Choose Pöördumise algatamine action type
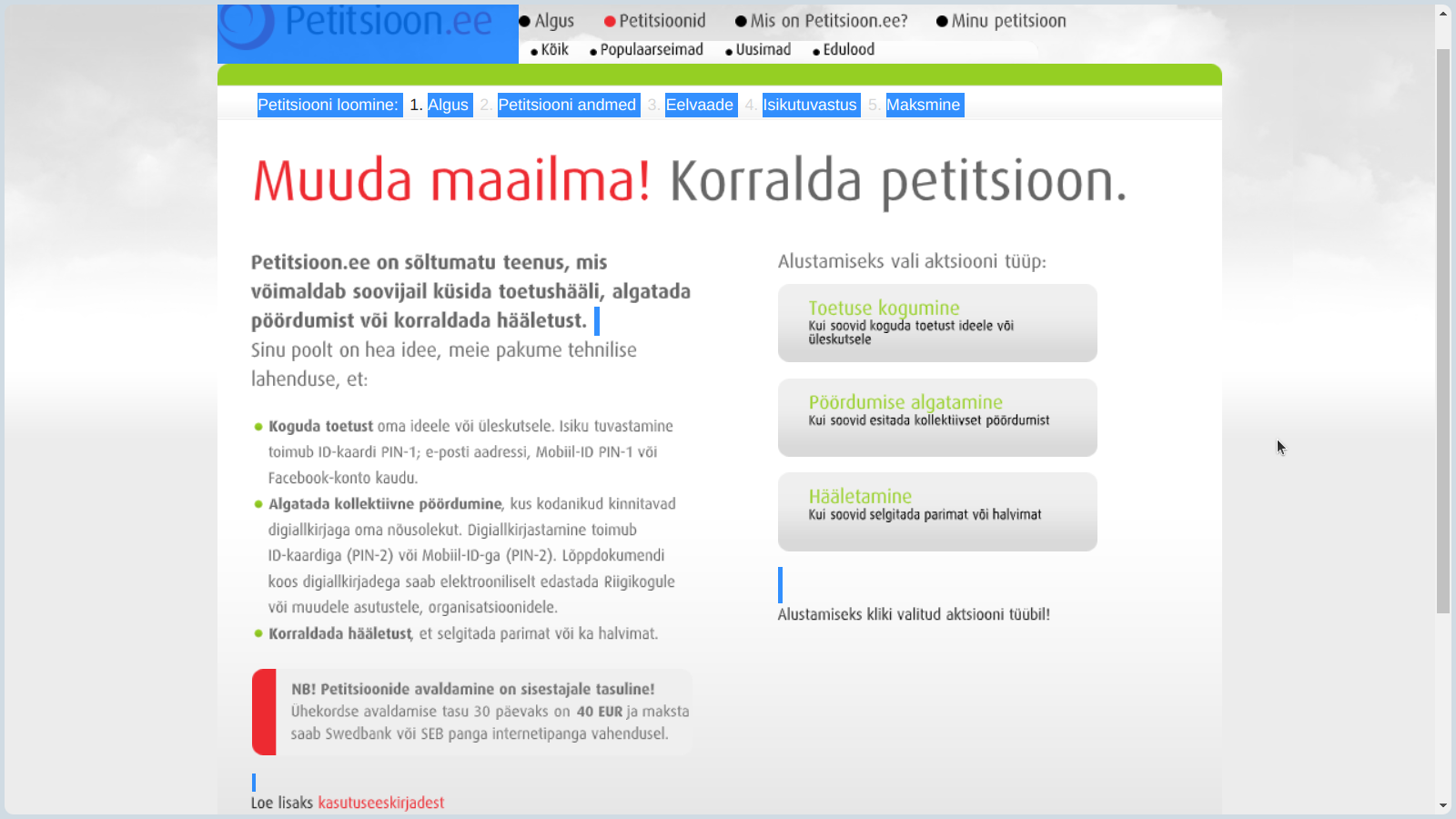This screenshot has width=1456, height=819. coord(937,418)
